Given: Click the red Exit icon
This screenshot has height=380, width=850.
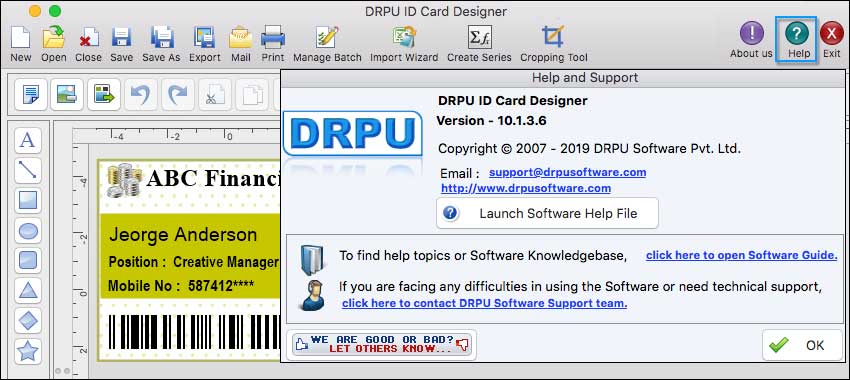Looking at the screenshot, I should click(832, 34).
